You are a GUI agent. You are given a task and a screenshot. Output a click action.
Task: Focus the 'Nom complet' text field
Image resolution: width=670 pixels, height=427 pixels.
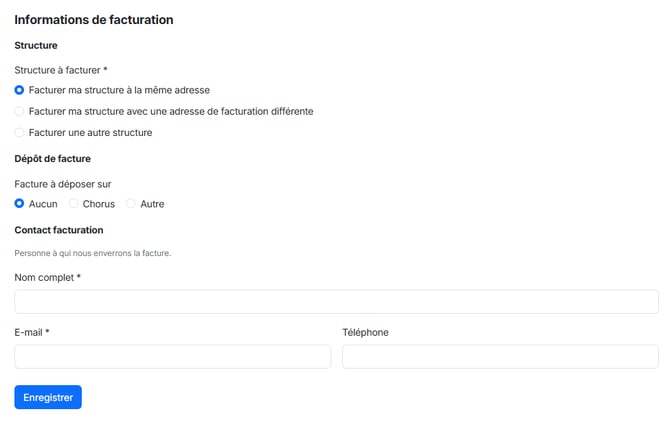(336, 302)
